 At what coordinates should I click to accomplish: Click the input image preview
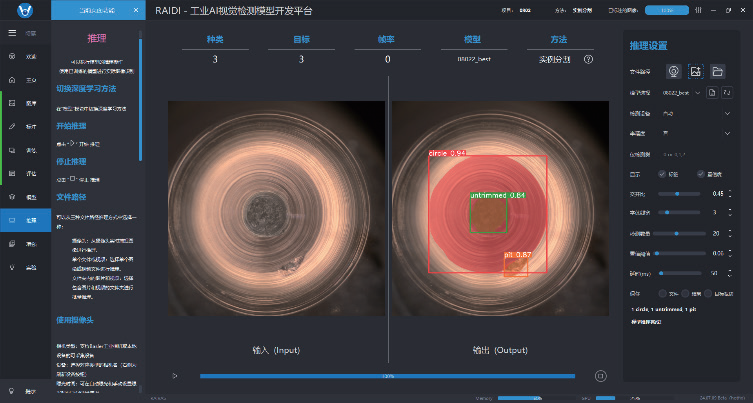pyautogui.click(x=276, y=208)
